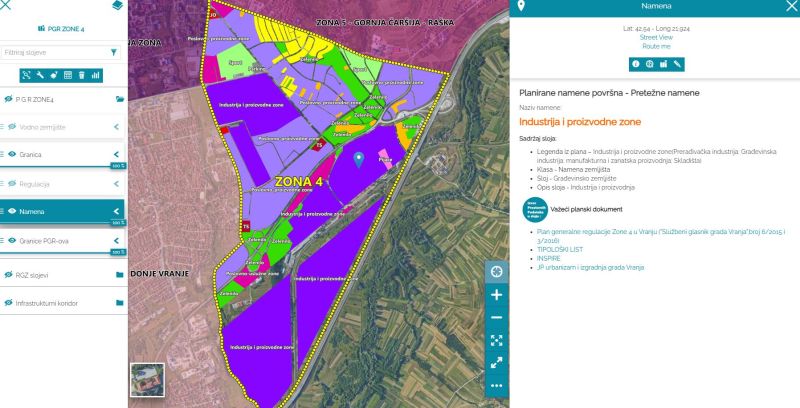
Task: Open the three-dots more tools button
Action: coord(497,385)
